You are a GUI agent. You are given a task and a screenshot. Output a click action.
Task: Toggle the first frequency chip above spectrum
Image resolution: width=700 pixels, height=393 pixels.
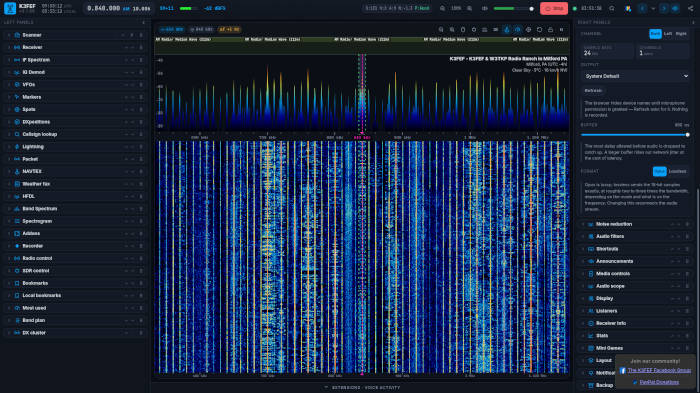coord(172,29)
